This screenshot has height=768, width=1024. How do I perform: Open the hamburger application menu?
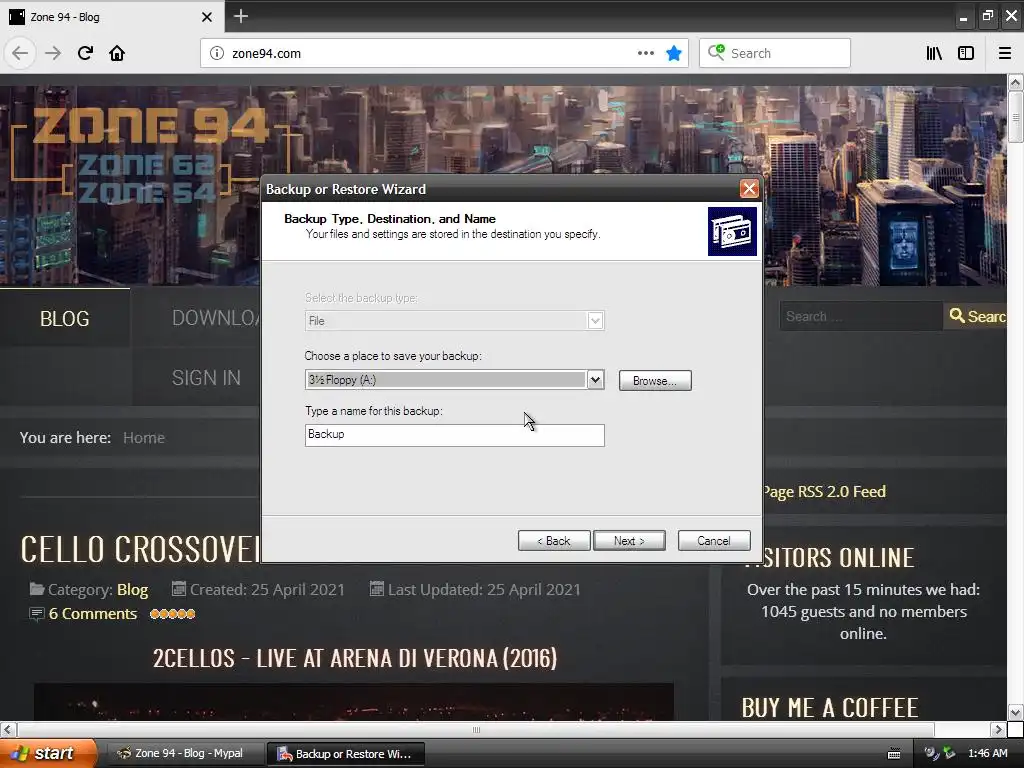click(1004, 53)
